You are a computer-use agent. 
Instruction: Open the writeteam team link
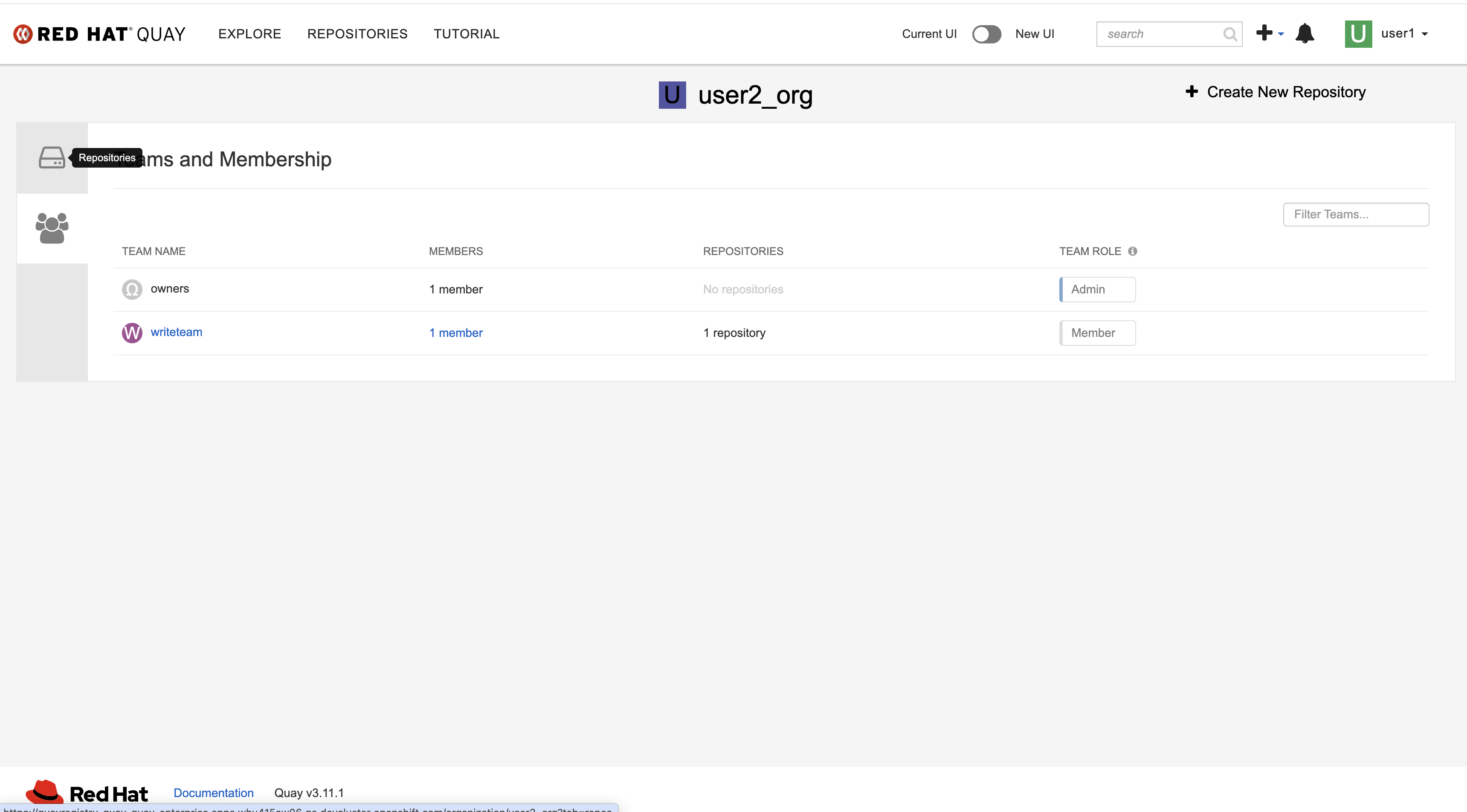176,332
